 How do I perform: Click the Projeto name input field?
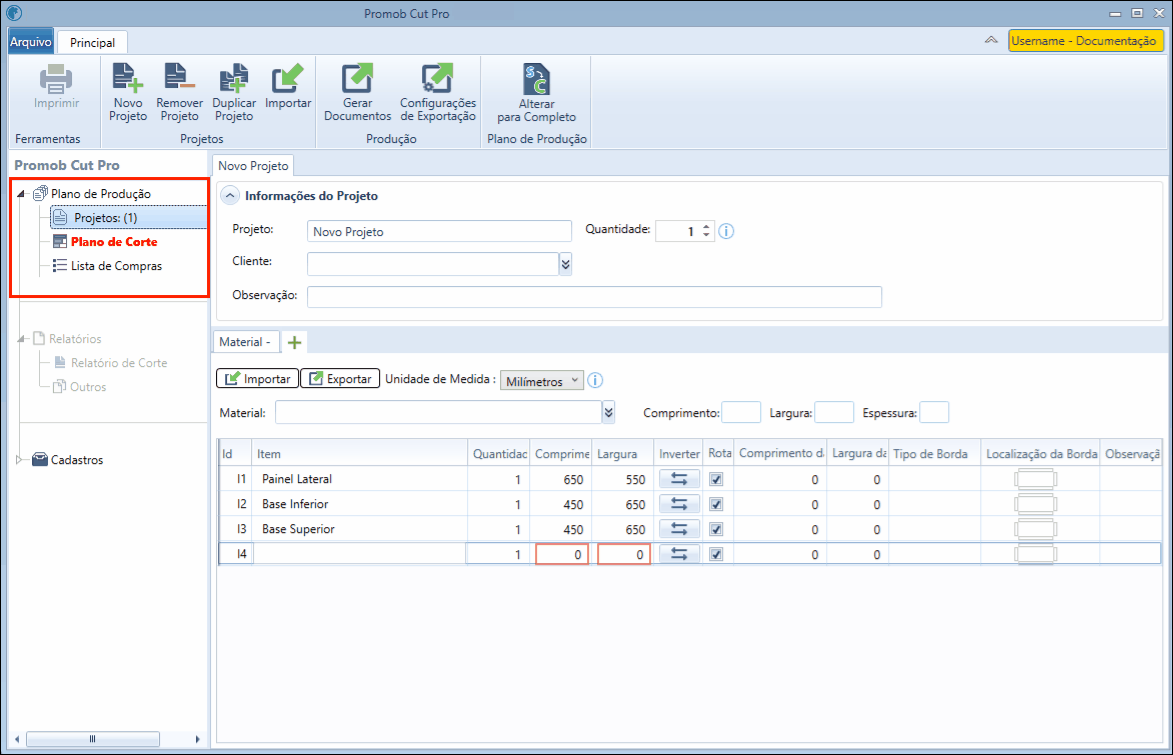point(439,231)
